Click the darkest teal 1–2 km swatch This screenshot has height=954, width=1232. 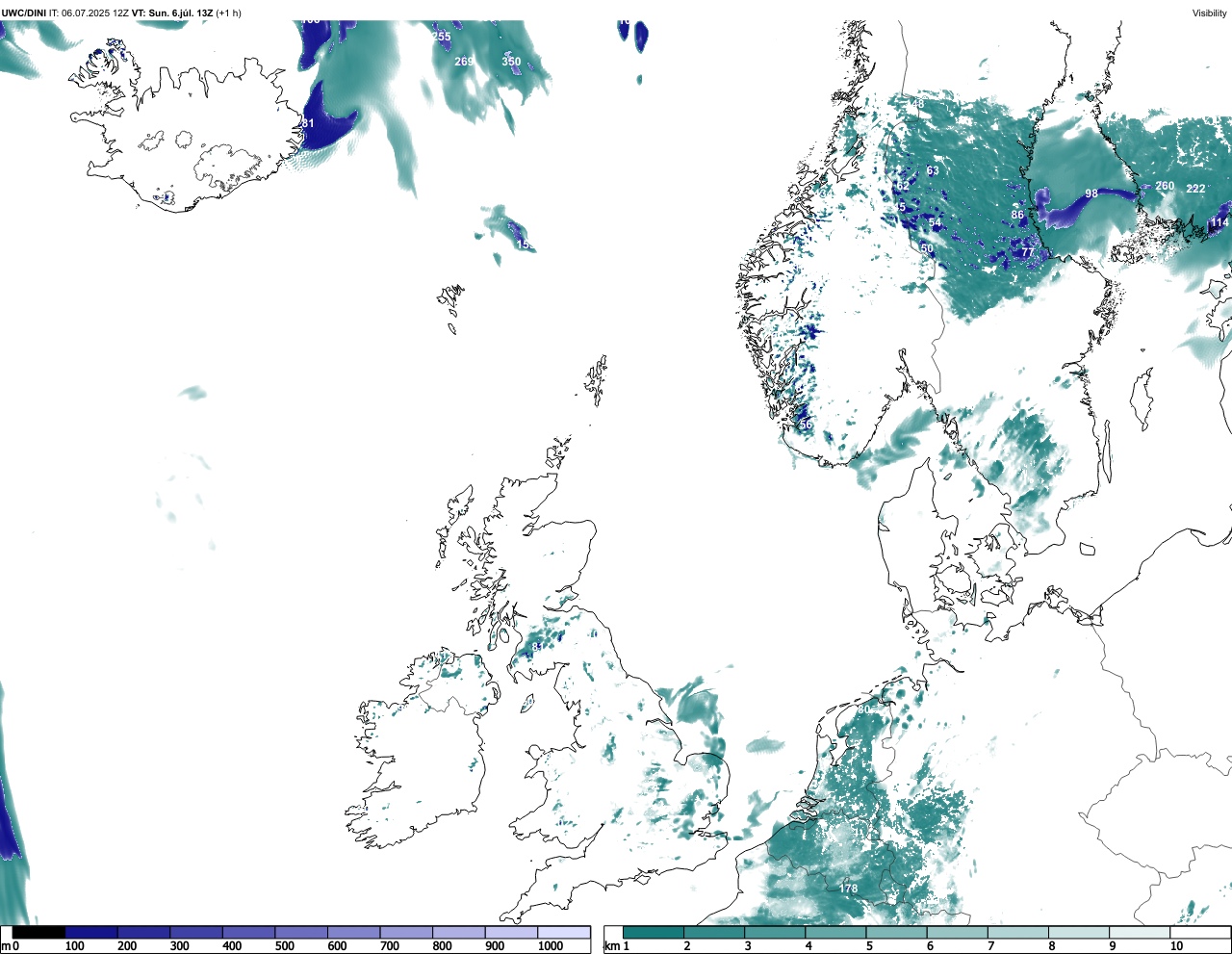tap(654, 932)
